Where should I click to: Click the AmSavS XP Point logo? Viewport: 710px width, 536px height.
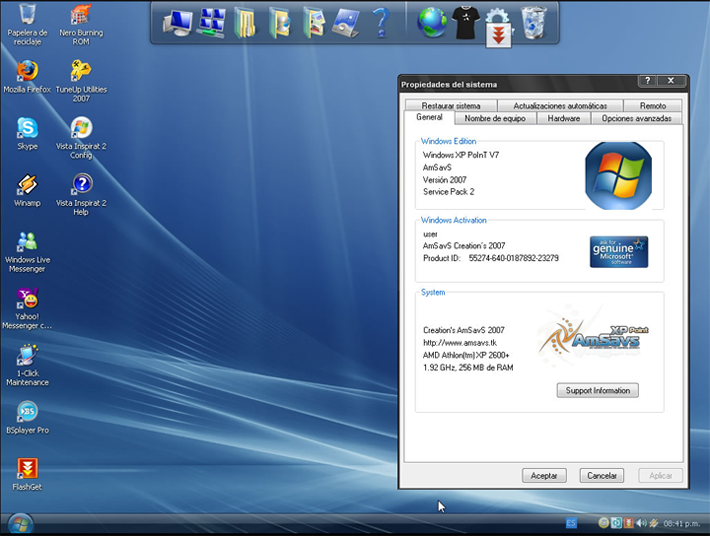[x=594, y=335]
